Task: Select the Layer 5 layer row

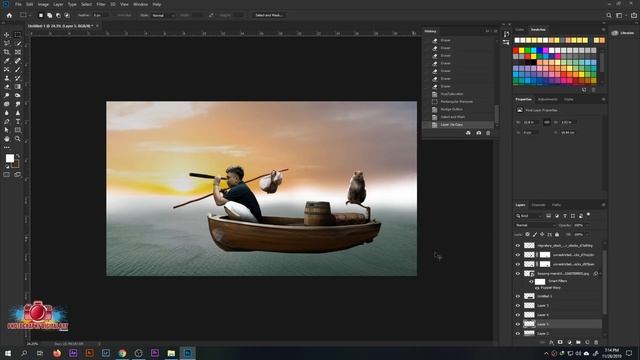Action: point(558,324)
